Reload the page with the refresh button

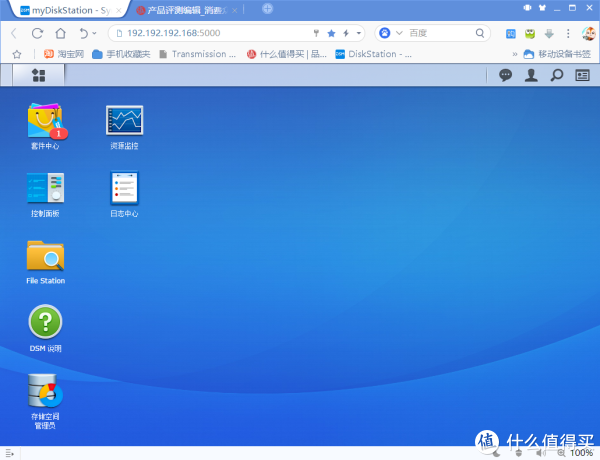37,33
